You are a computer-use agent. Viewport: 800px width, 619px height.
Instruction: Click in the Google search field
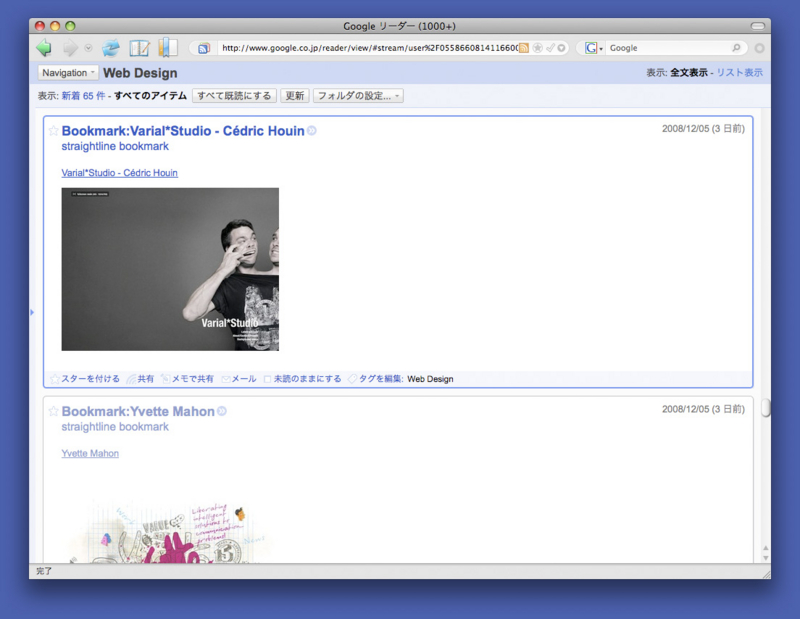tap(668, 48)
